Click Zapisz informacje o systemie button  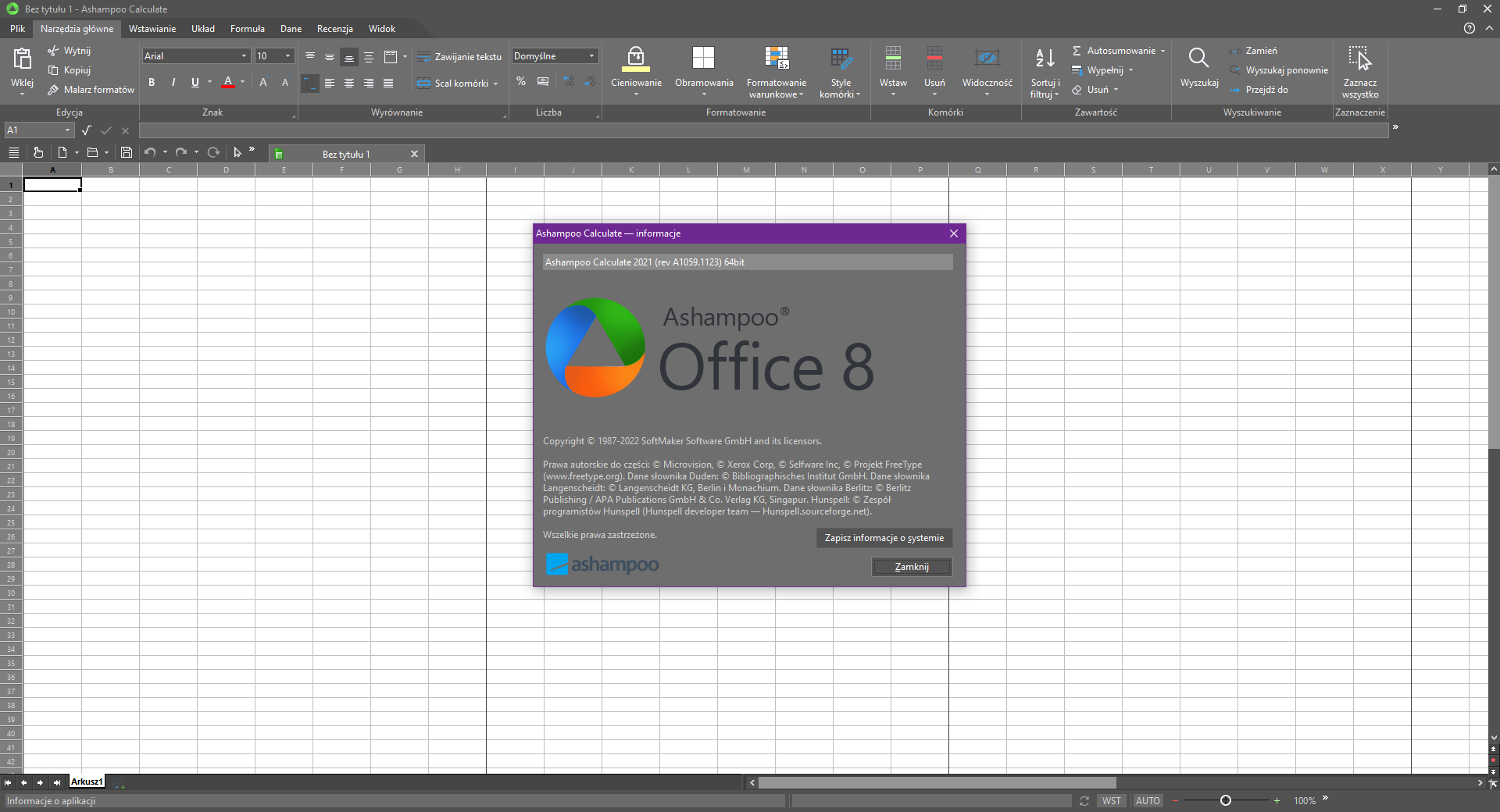(884, 538)
